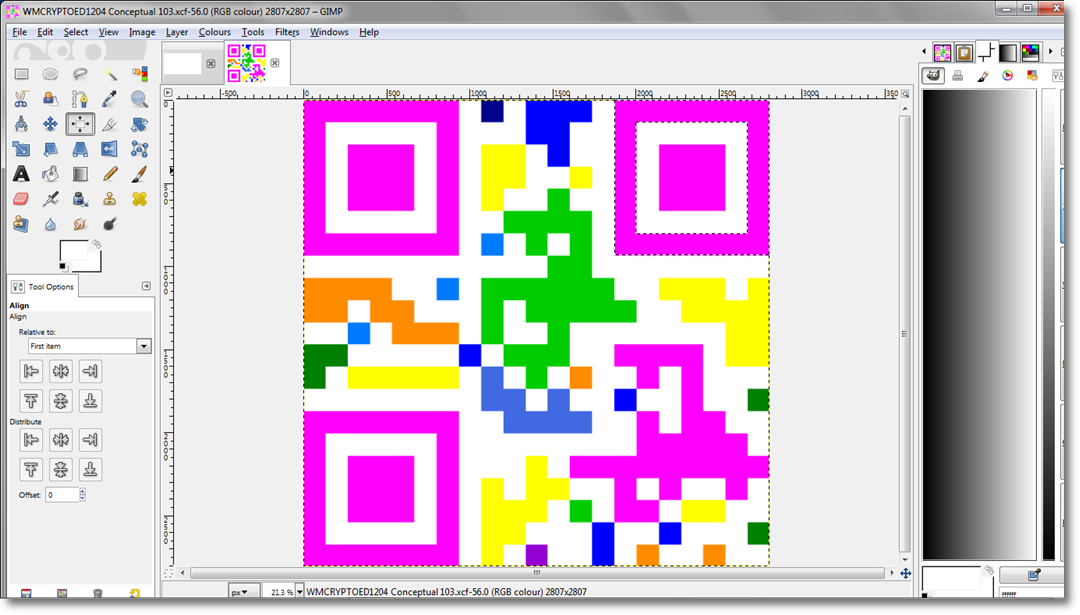
Task: Select the Eraser tool
Action: [21, 199]
